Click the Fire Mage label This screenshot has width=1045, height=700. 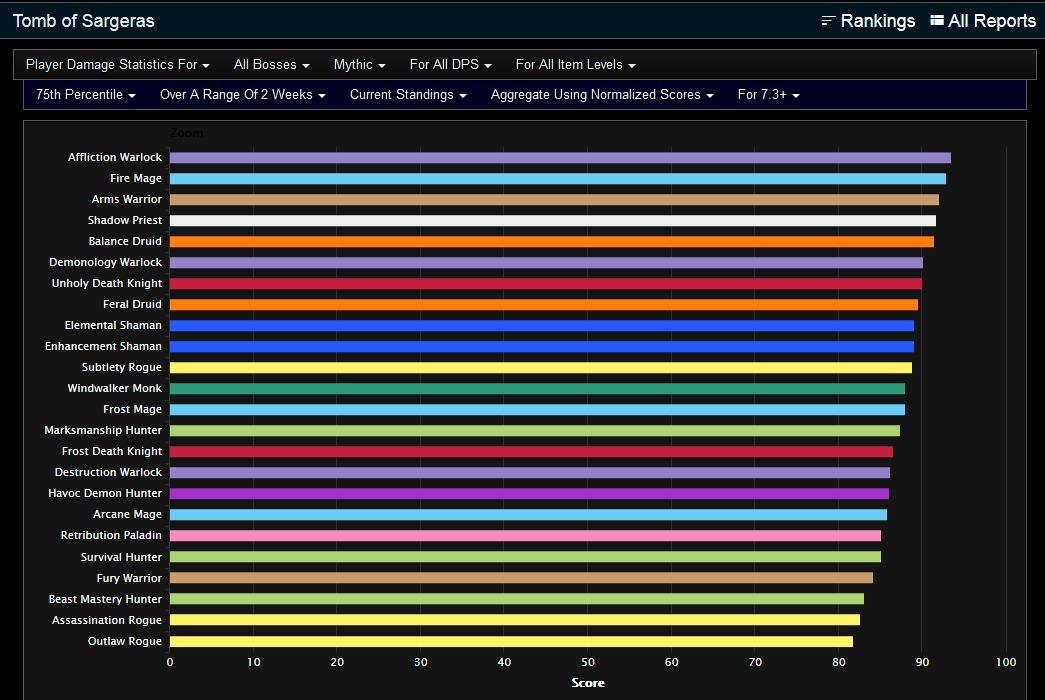[136, 179]
